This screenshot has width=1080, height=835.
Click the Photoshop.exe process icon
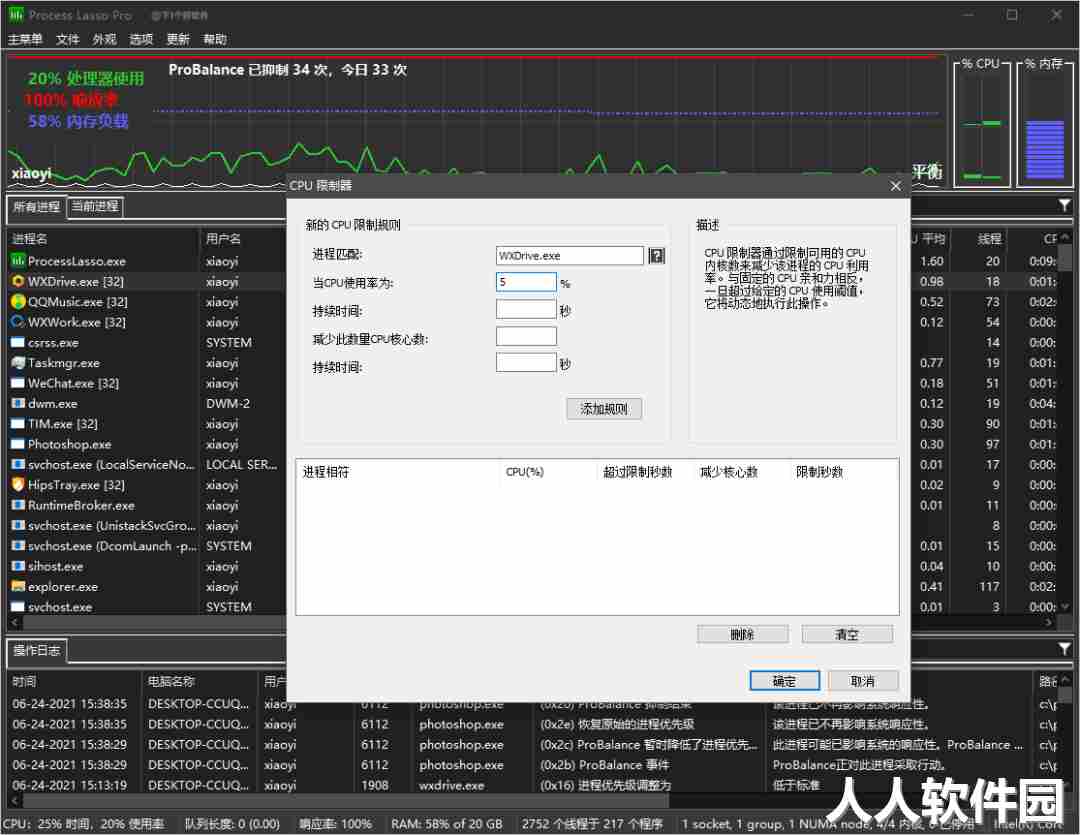point(17,444)
